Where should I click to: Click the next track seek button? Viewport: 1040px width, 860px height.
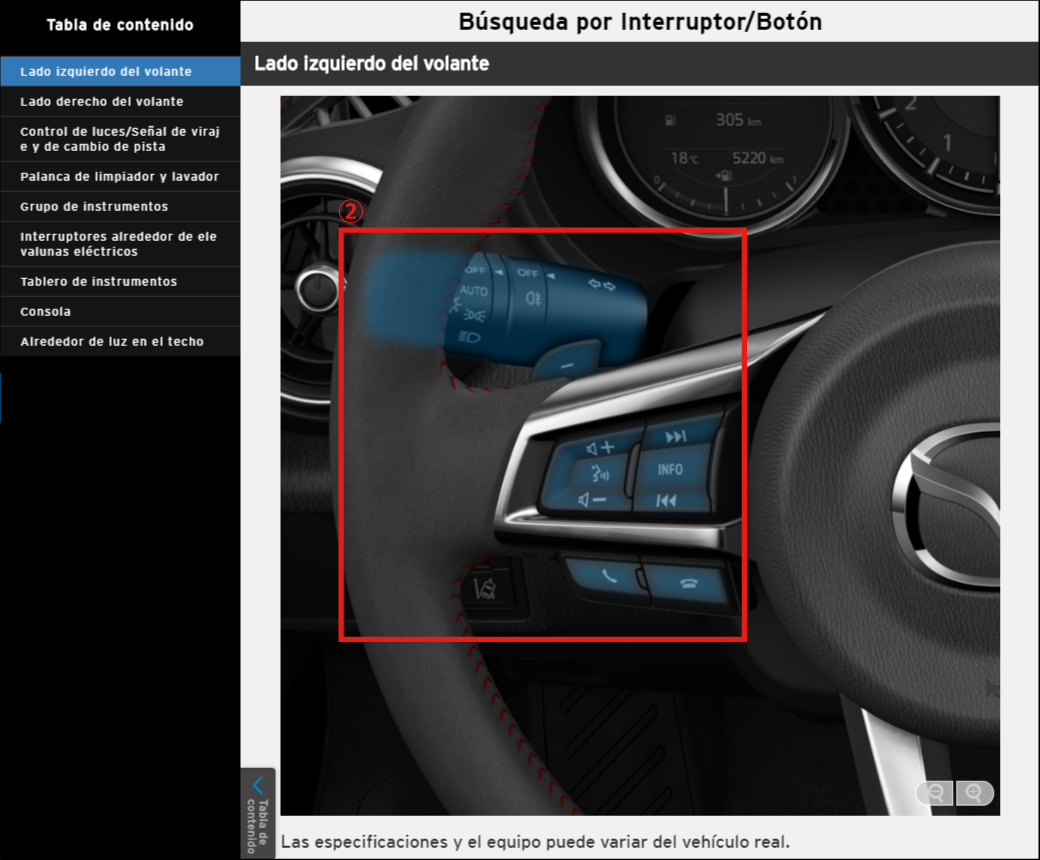click(x=676, y=437)
